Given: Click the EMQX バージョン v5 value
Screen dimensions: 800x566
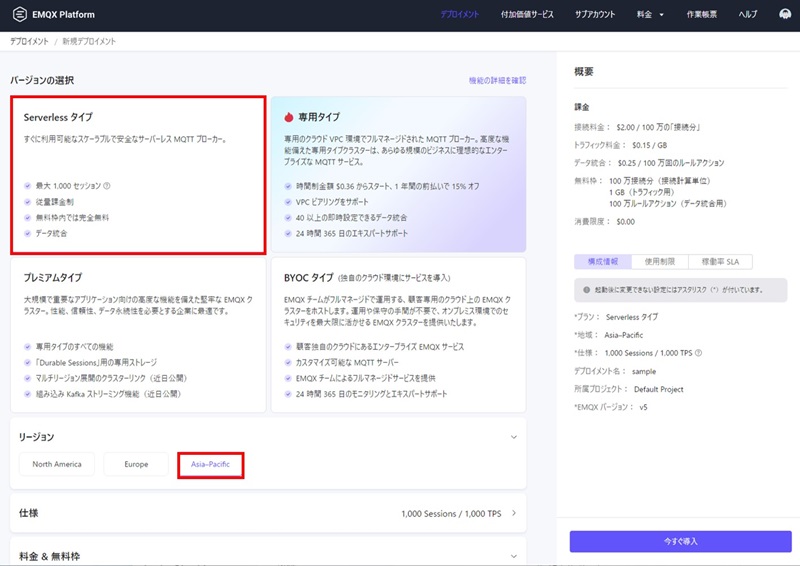Looking at the screenshot, I should [643, 407].
